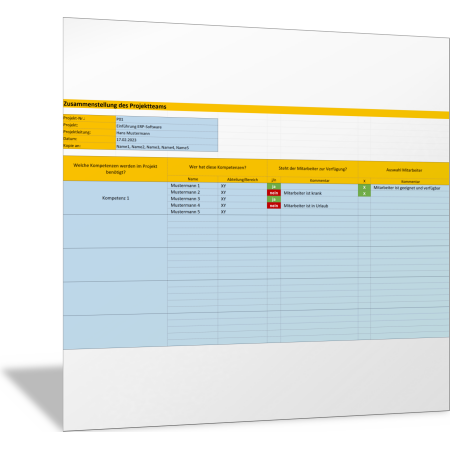This screenshot has width=450, height=450.
Task: Select the red 'nein' cell for Mustermann 4
Action: coord(274,206)
